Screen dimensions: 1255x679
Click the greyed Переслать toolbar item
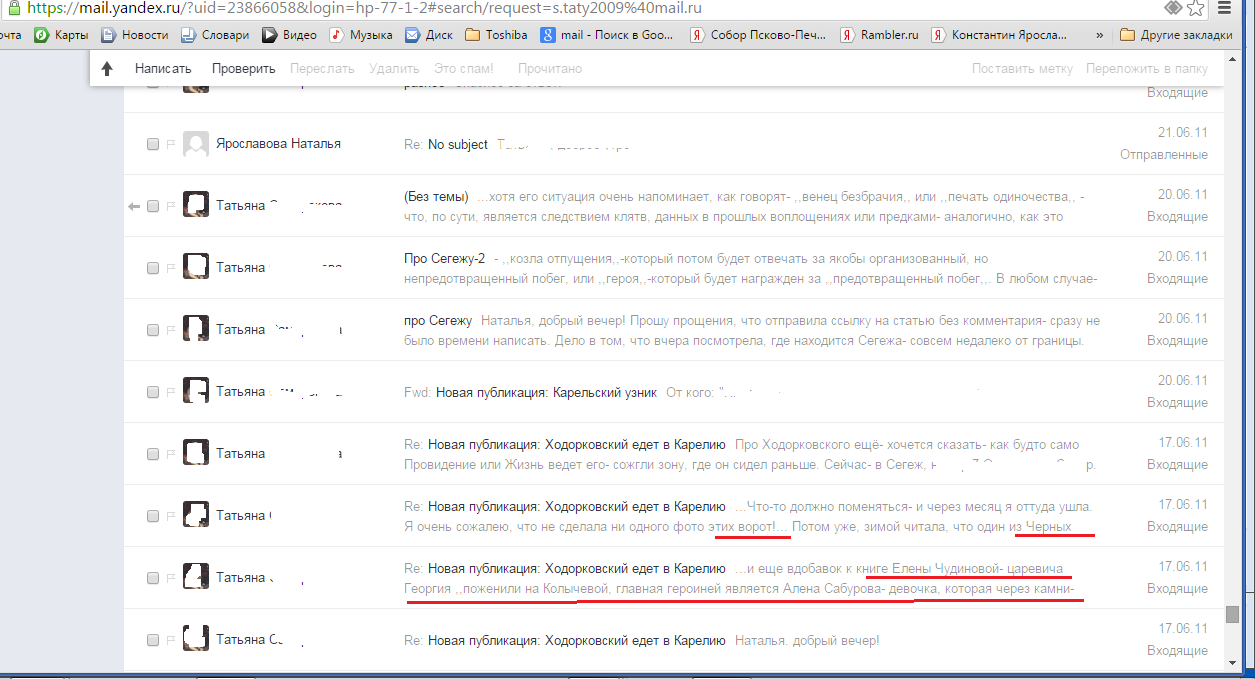[x=322, y=69]
